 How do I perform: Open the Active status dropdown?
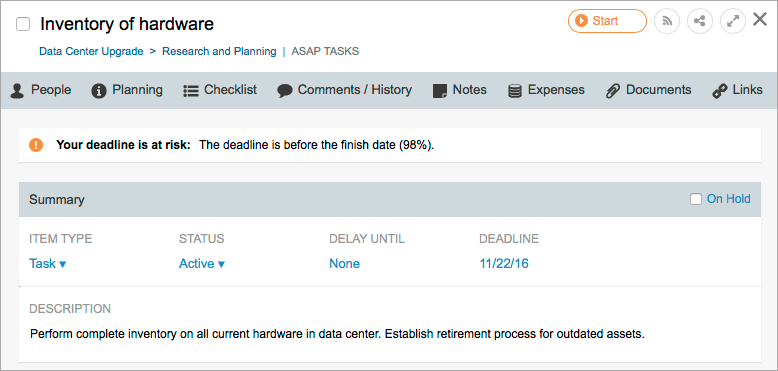tap(202, 263)
